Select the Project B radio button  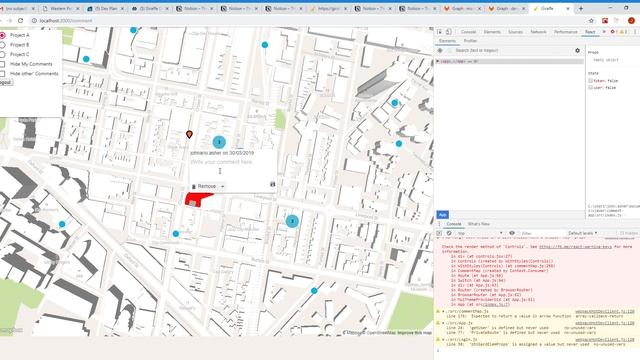(x=2, y=45)
